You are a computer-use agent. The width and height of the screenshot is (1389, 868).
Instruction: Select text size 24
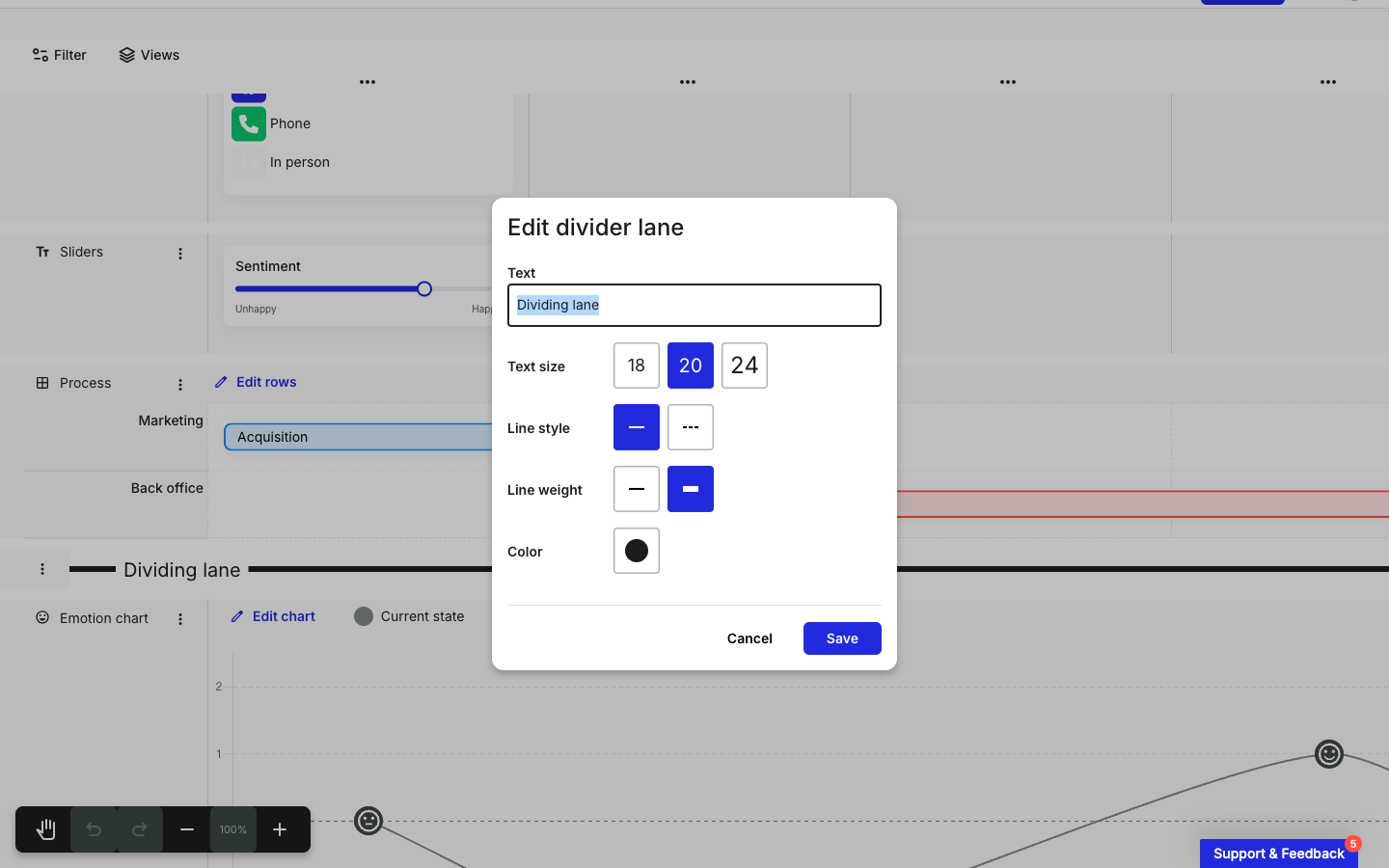745,366
